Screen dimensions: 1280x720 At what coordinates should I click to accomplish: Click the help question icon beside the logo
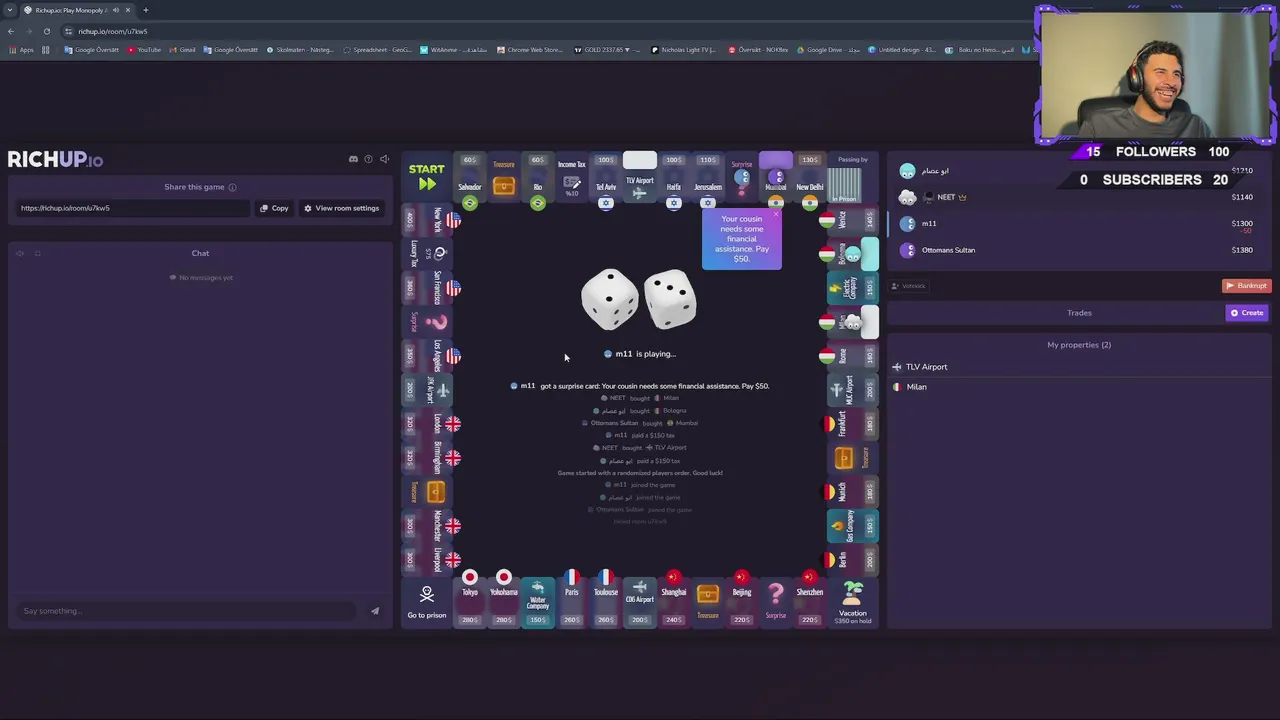coord(368,159)
